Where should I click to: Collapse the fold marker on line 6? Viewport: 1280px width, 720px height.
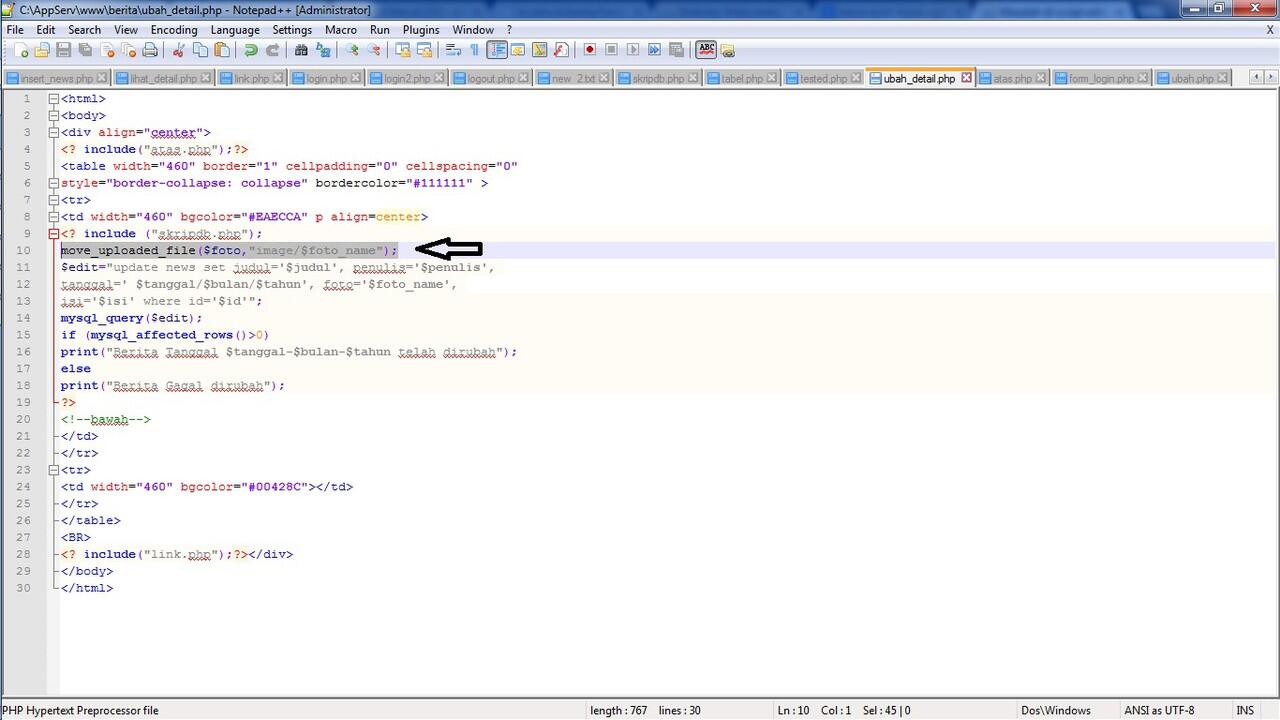coord(53,183)
